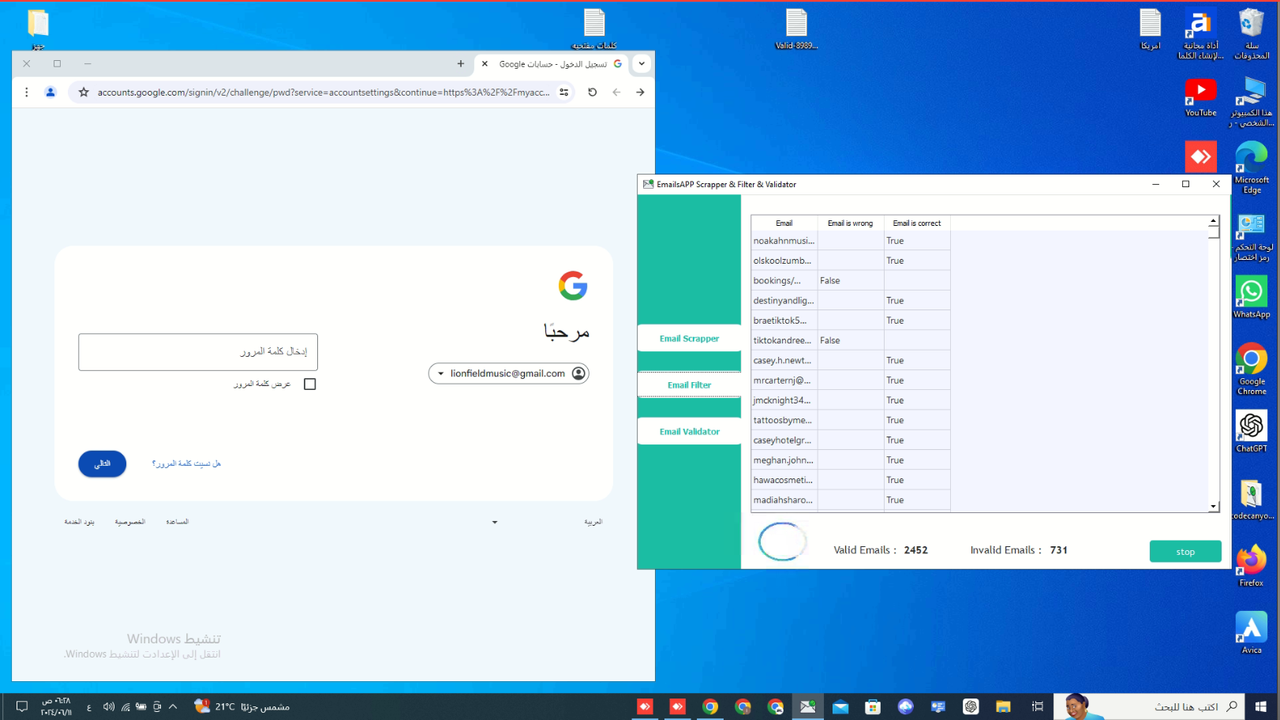Screen dimensions: 1280x720
Task: Close the Google sign-in tab
Action: click(485, 64)
